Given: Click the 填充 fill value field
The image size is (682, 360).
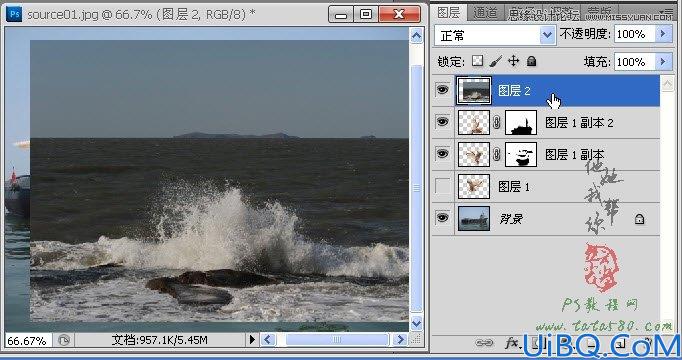Looking at the screenshot, I should (635, 62).
